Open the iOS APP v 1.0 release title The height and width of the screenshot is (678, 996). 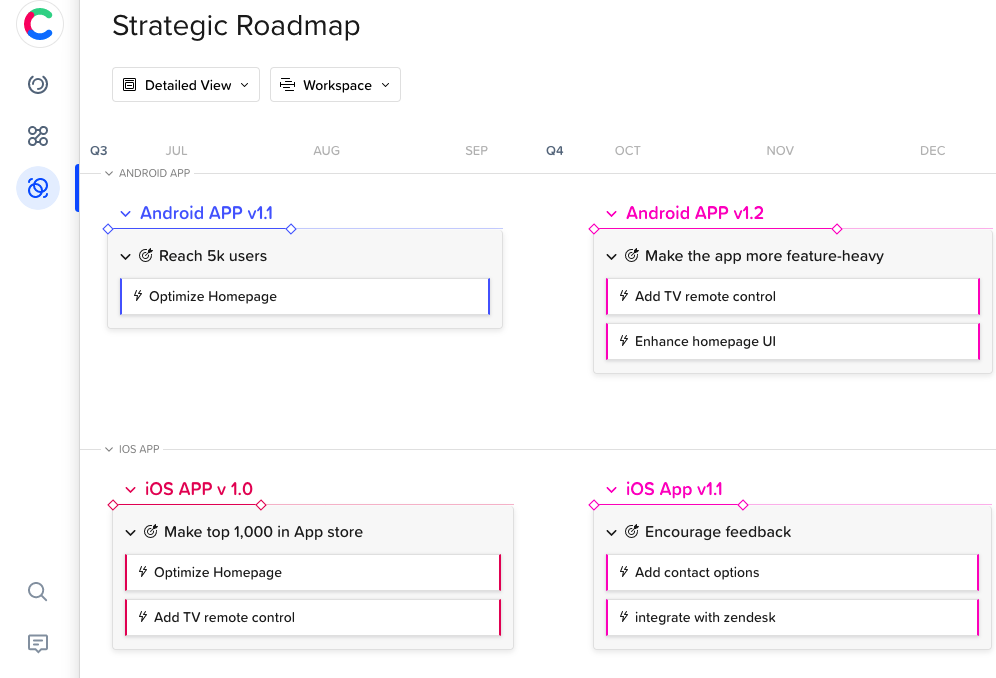[x=199, y=489]
